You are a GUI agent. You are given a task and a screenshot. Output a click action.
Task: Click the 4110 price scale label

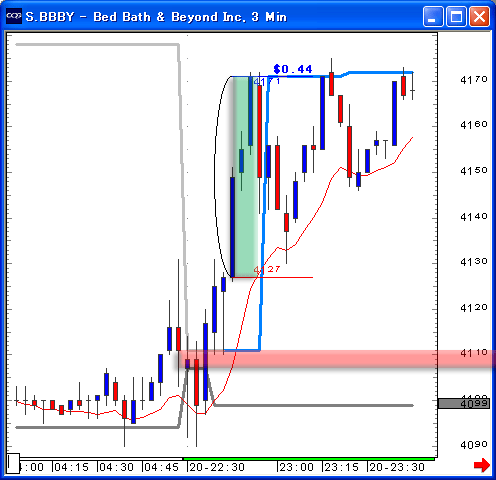[474, 353]
